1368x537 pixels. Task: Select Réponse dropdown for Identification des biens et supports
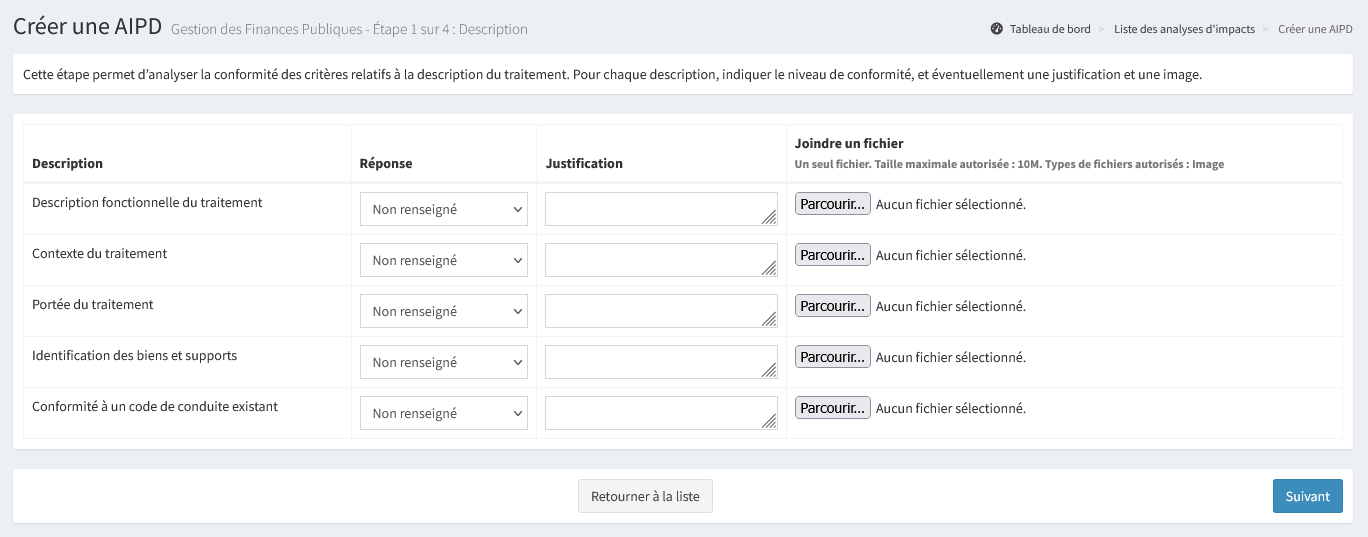[444, 362]
